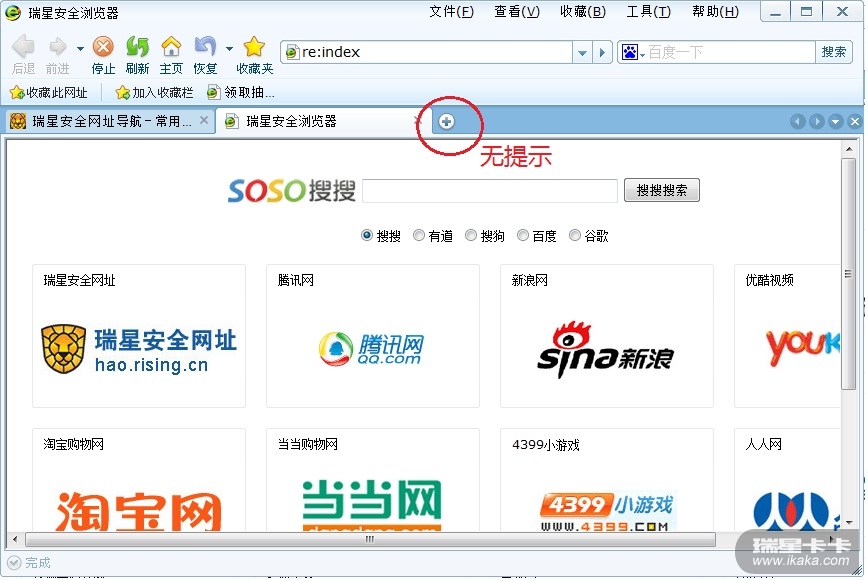Select the 百度 radio button

click(x=523, y=235)
